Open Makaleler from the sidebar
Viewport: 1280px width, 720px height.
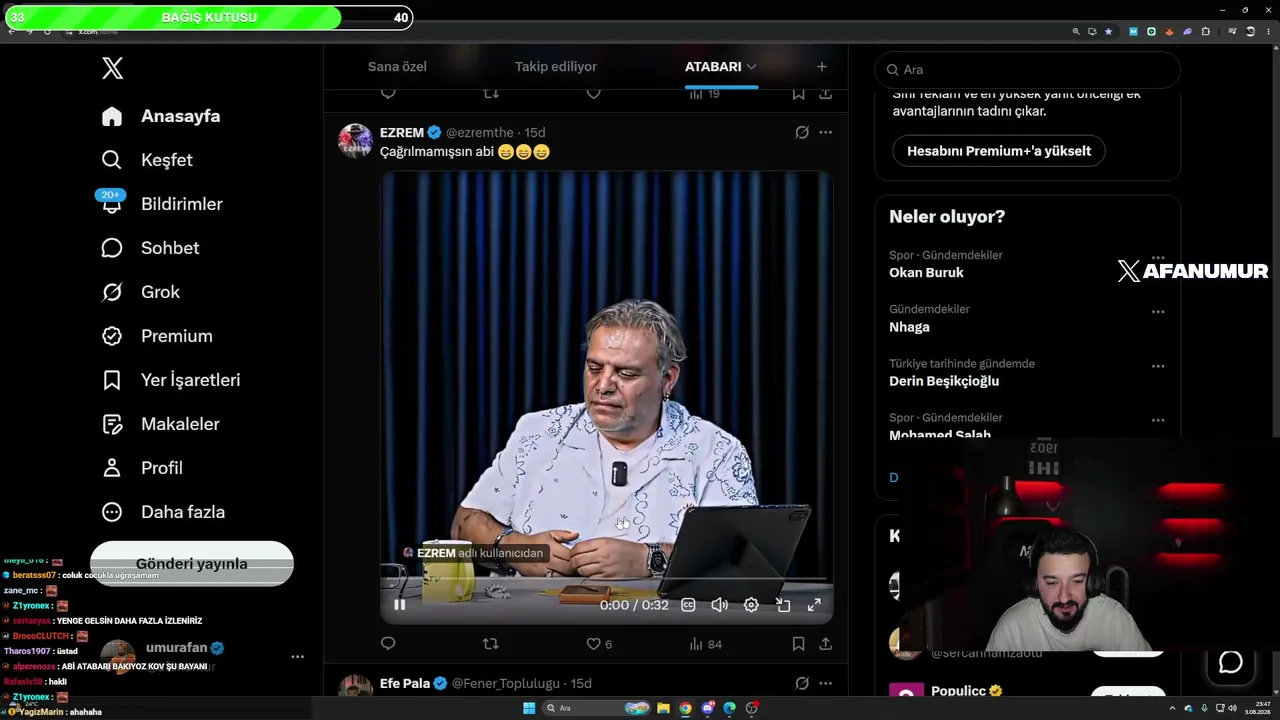(160, 424)
